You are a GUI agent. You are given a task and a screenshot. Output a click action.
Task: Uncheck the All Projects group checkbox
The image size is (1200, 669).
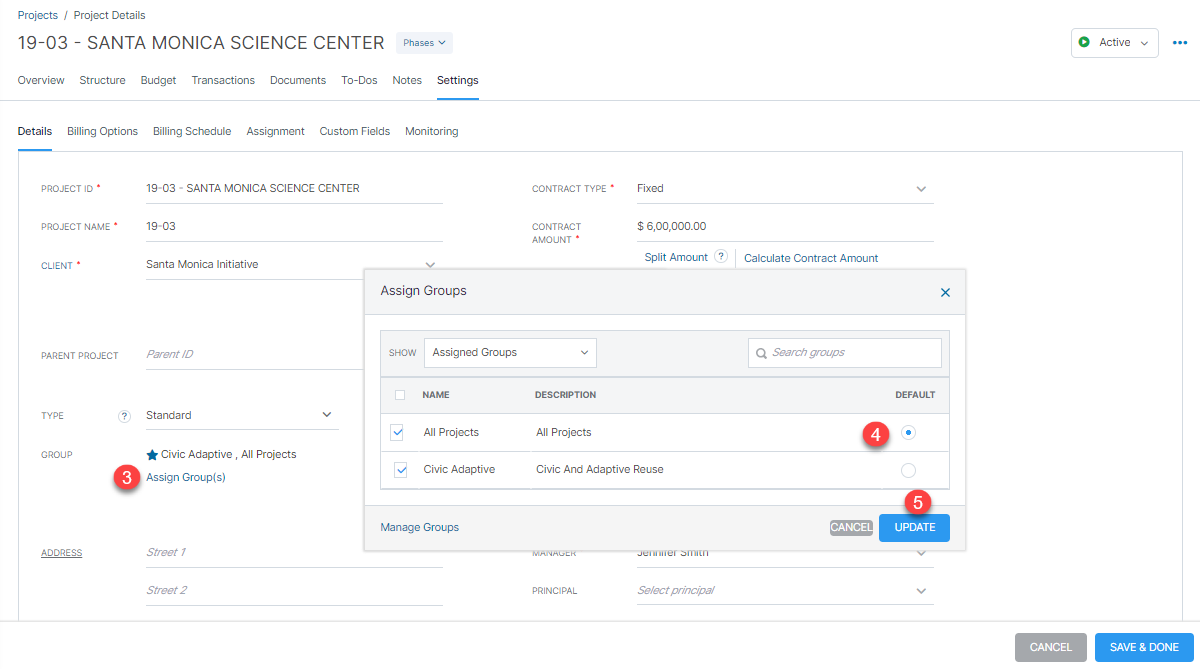[x=397, y=431]
